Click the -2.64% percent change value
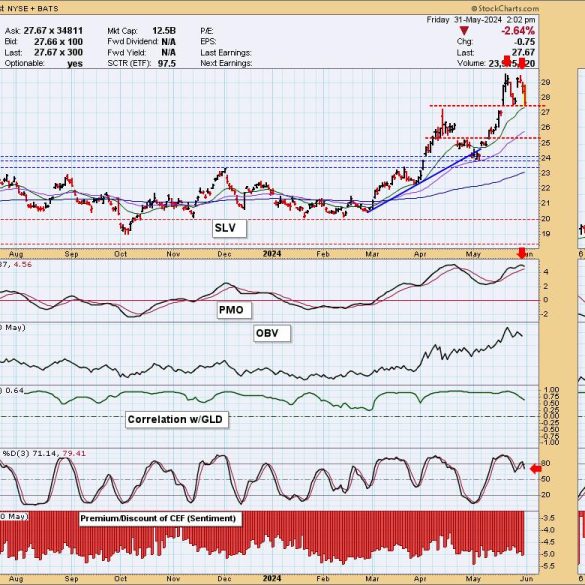 (518, 31)
